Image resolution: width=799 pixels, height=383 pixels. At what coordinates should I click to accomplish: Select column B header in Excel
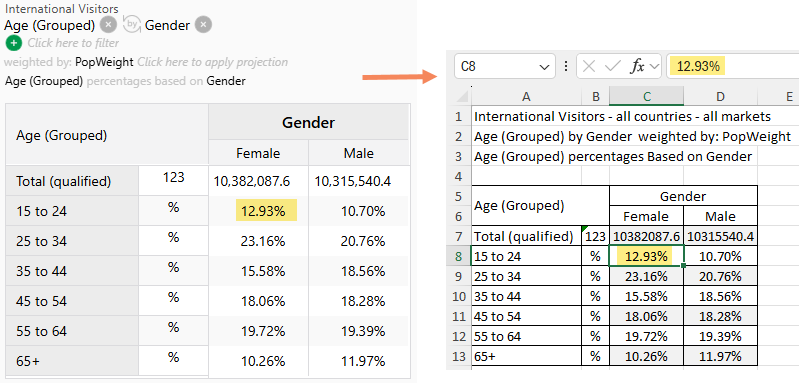pos(596,97)
